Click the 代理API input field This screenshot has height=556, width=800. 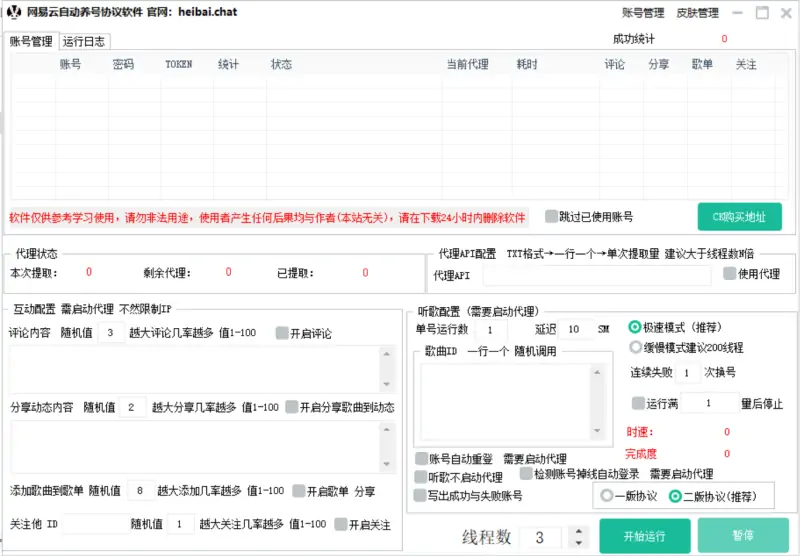pyautogui.click(x=597, y=276)
